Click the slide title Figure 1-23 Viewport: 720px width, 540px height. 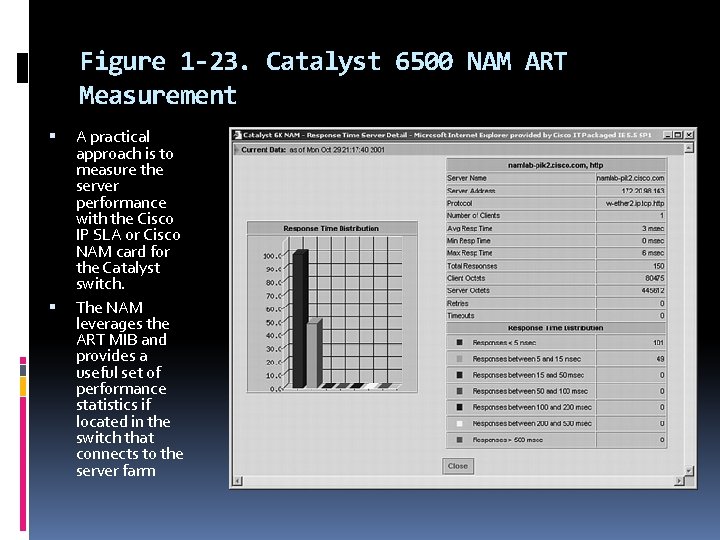point(323,78)
